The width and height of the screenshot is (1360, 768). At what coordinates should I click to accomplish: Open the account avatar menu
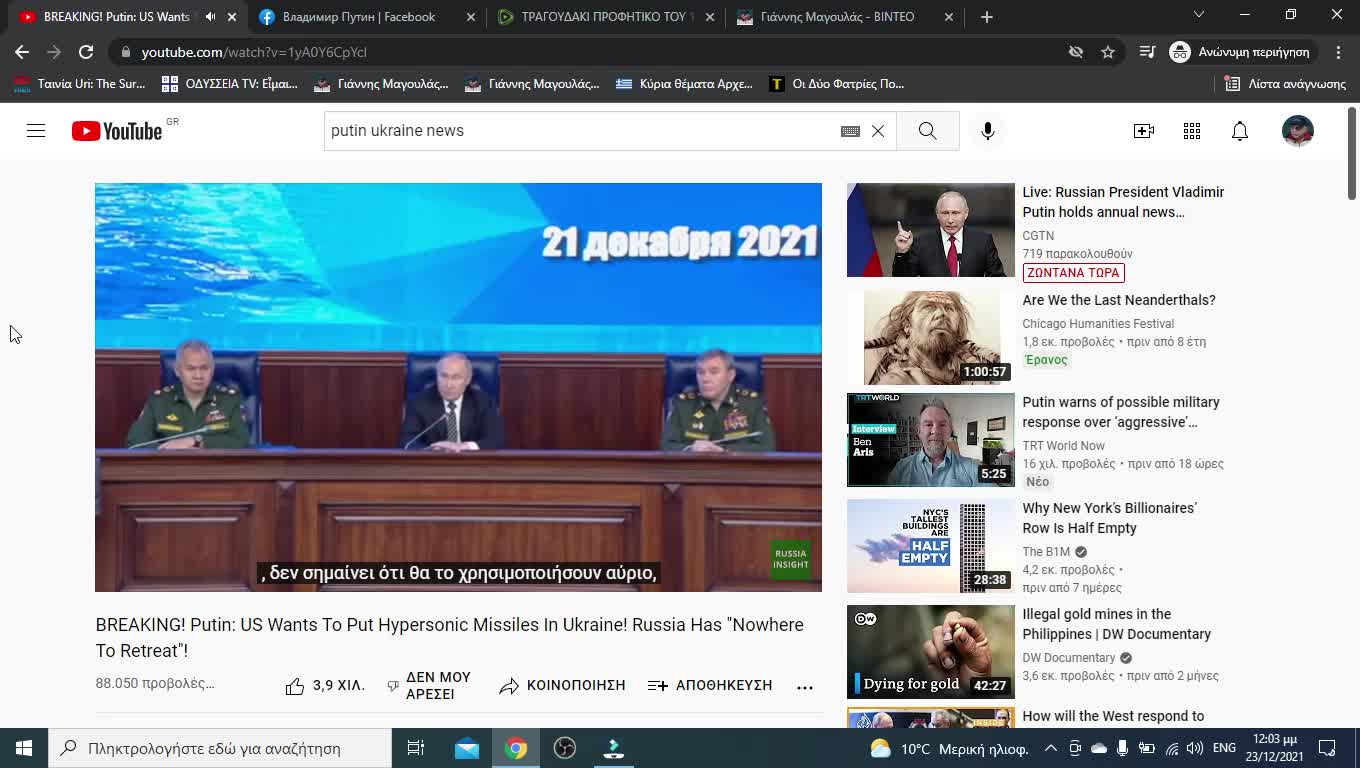pyautogui.click(x=1298, y=131)
